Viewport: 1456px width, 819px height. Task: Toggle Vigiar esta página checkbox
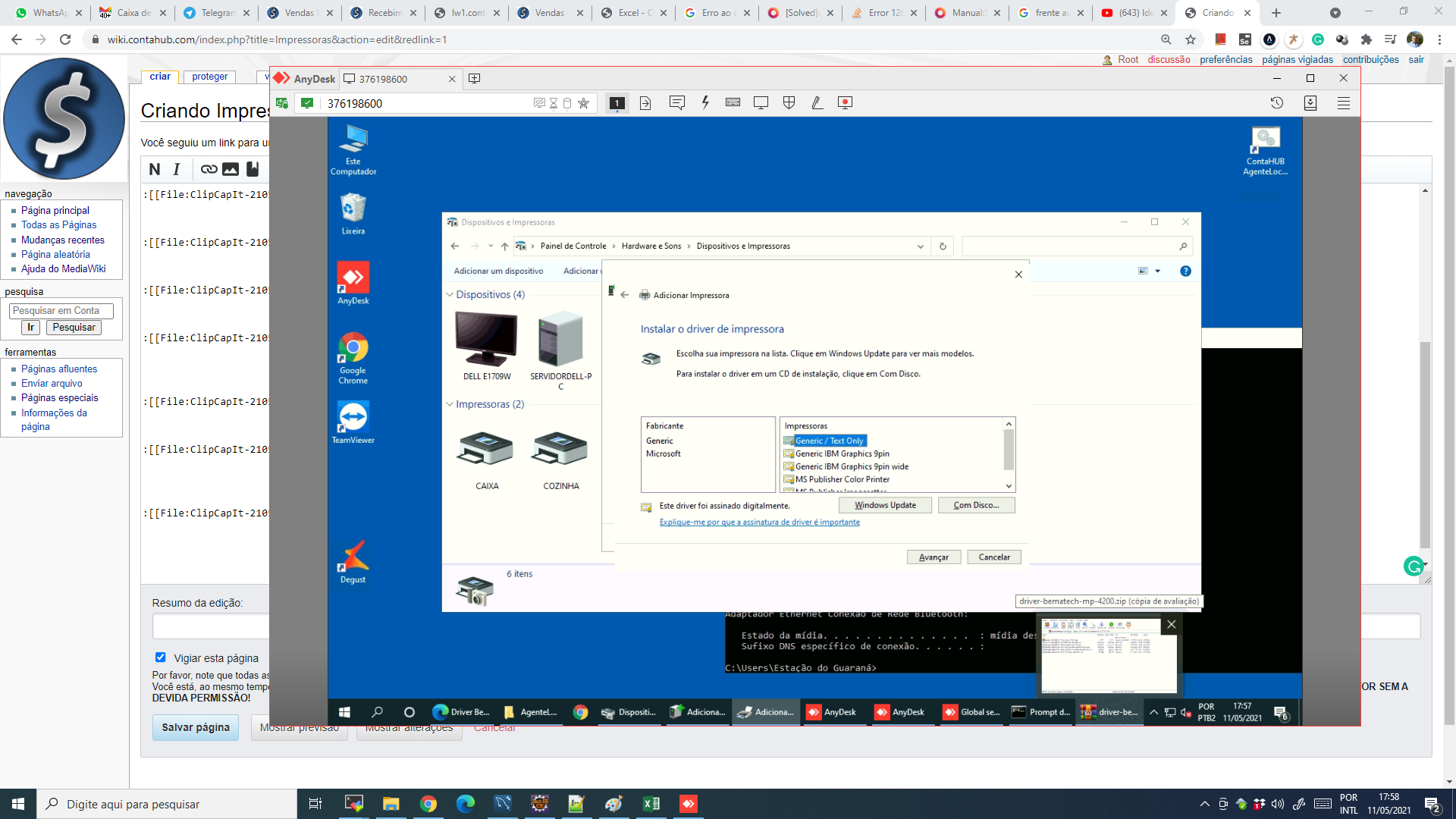160,657
